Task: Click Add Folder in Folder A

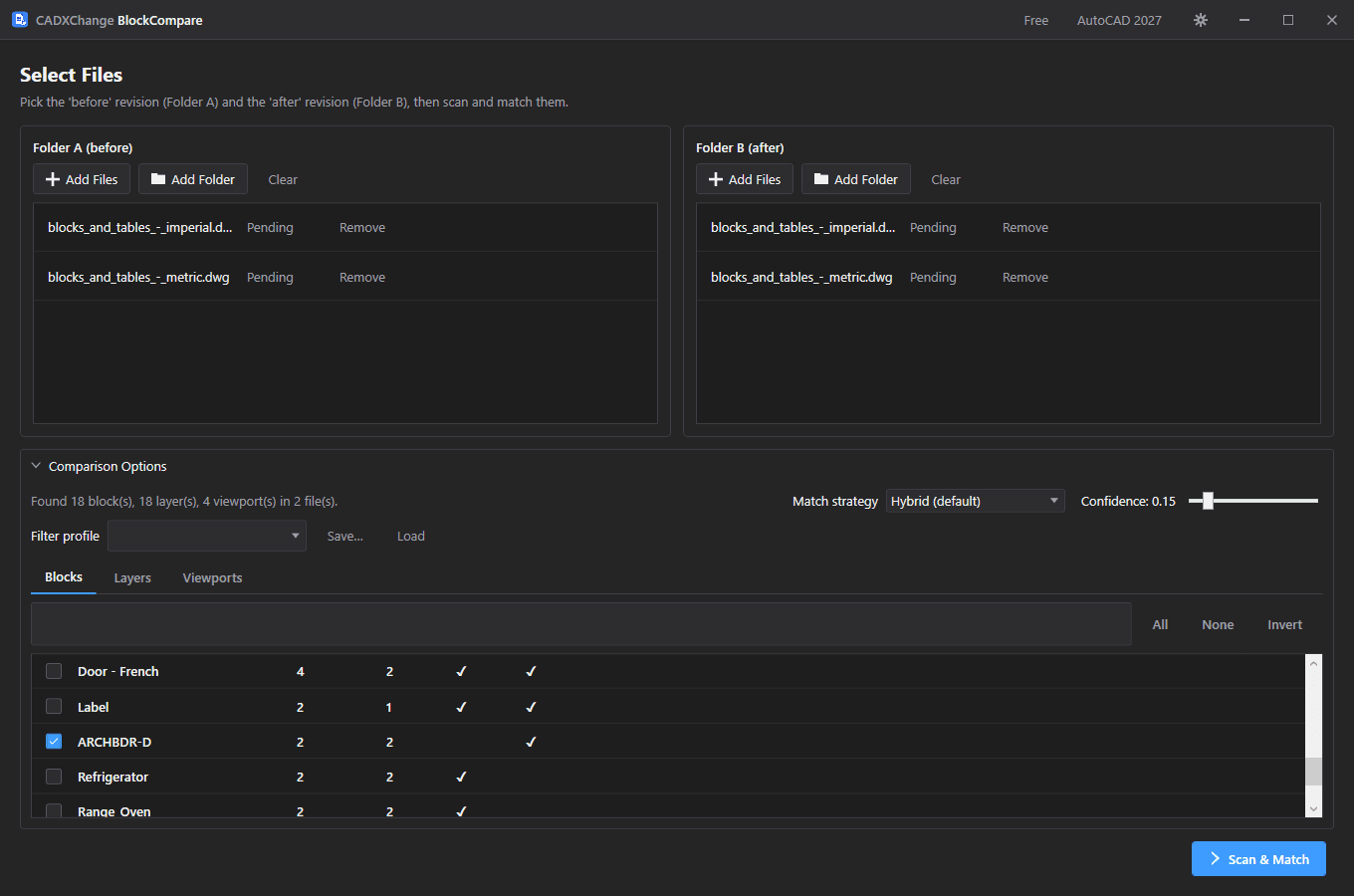Action: pos(193,179)
